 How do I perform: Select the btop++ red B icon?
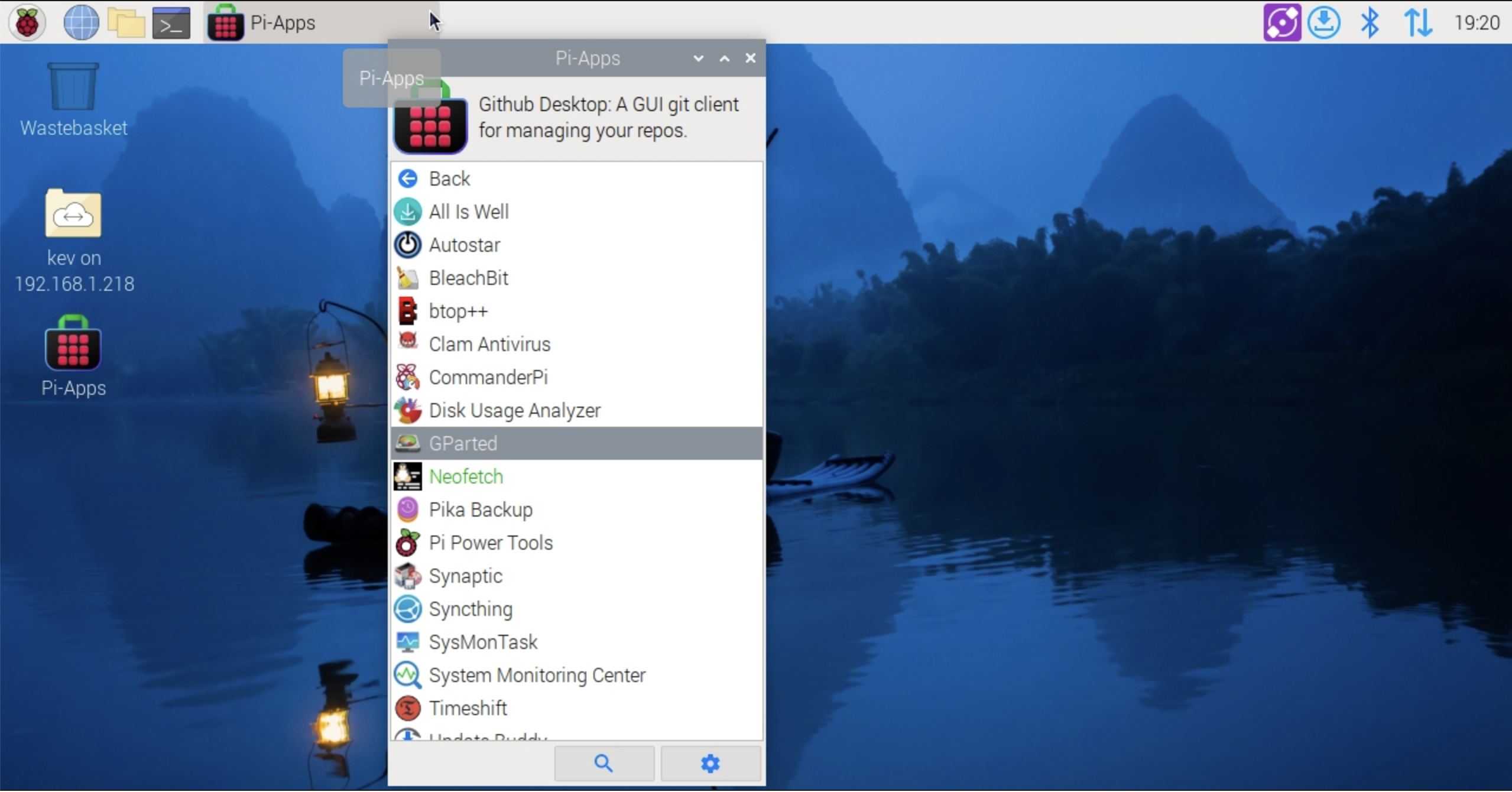point(408,311)
